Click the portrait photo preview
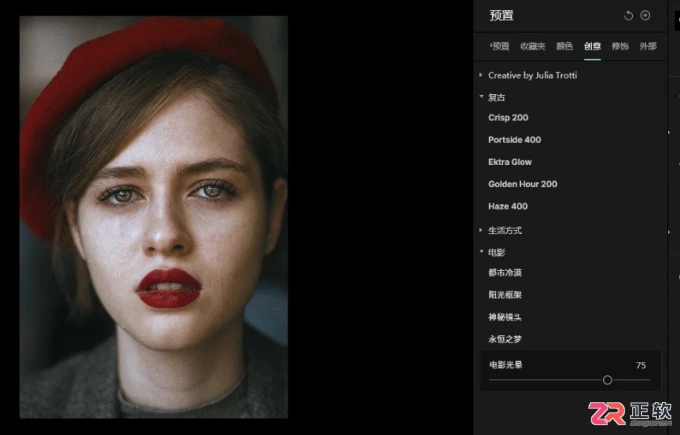The image size is (680, 435). [x=154, y=217]
